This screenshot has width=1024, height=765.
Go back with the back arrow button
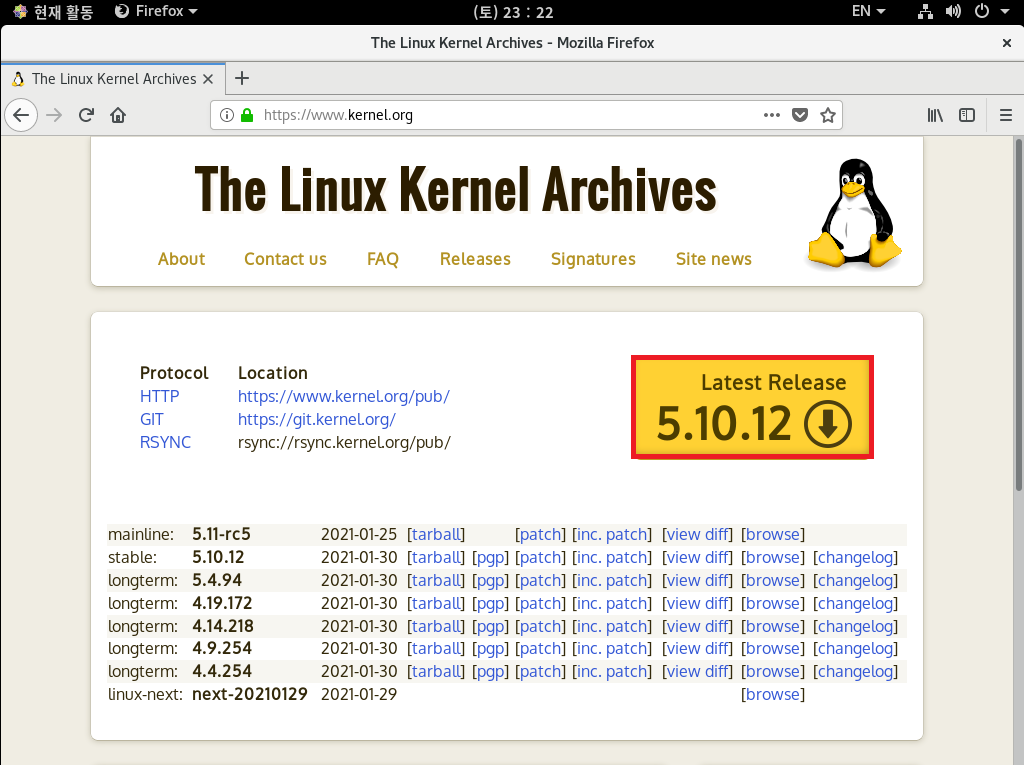tap(21, 116)
